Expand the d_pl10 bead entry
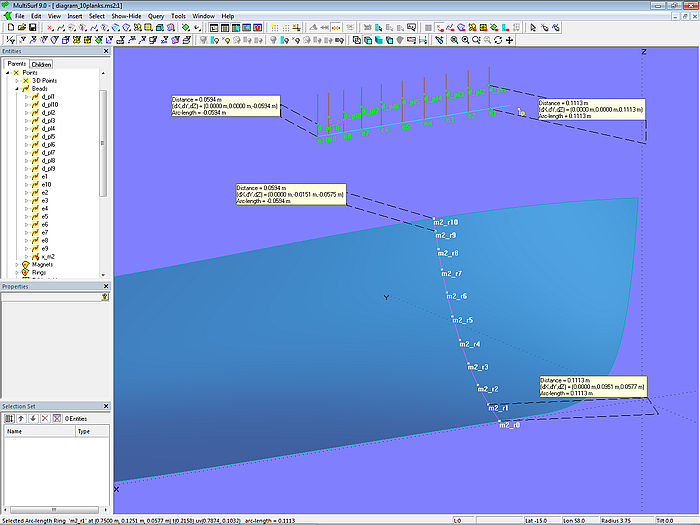This screenshot has width=700, height=525. 27,104
